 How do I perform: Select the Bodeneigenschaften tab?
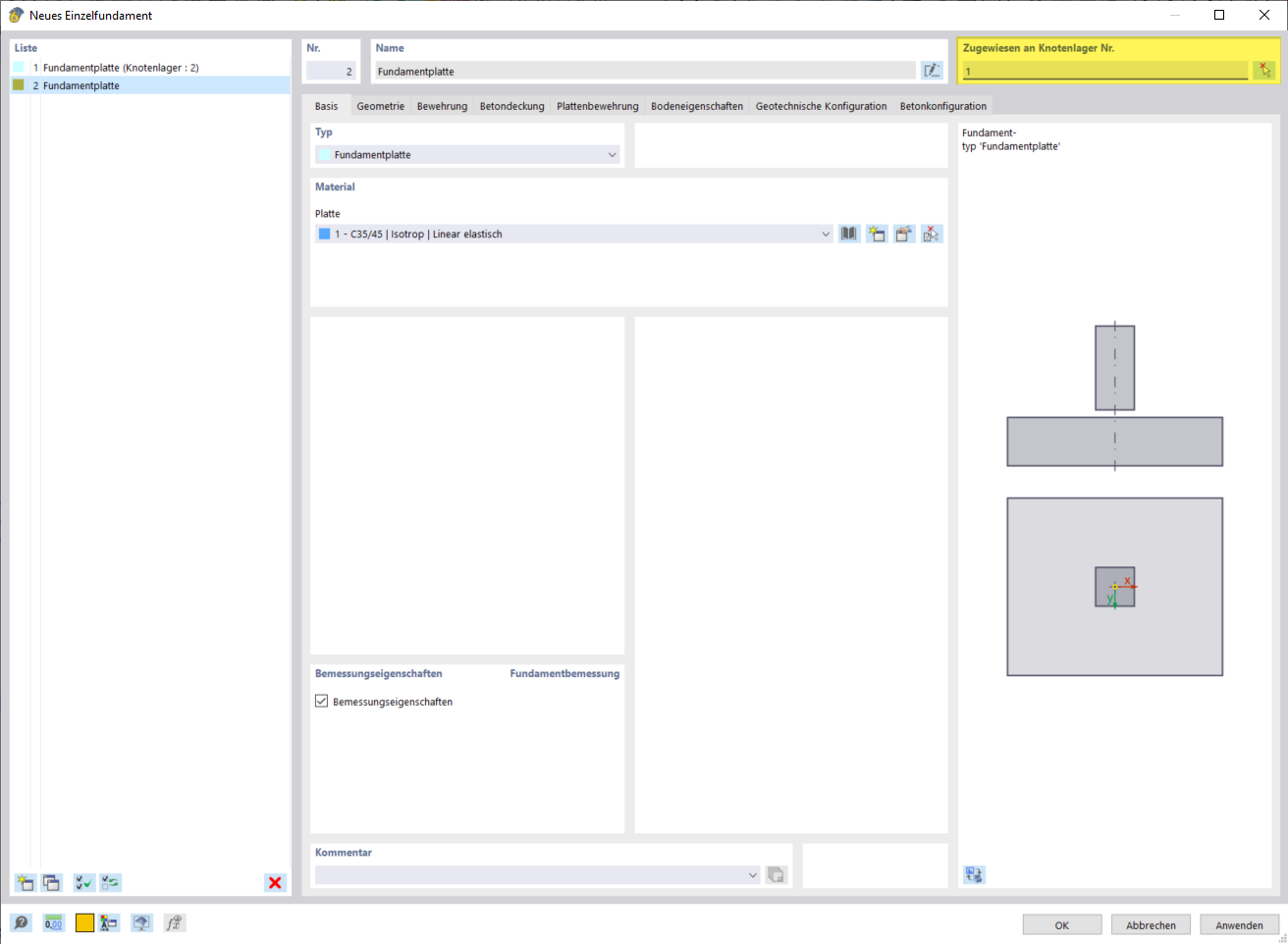pos(697,106)
